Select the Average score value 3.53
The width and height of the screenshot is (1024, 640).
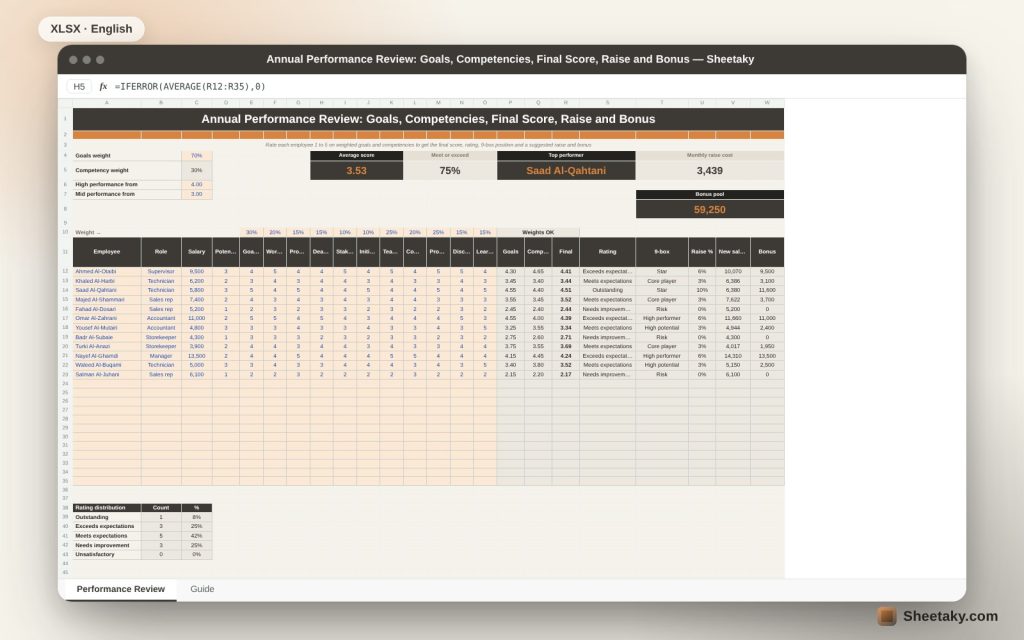(x=357, y=170)
